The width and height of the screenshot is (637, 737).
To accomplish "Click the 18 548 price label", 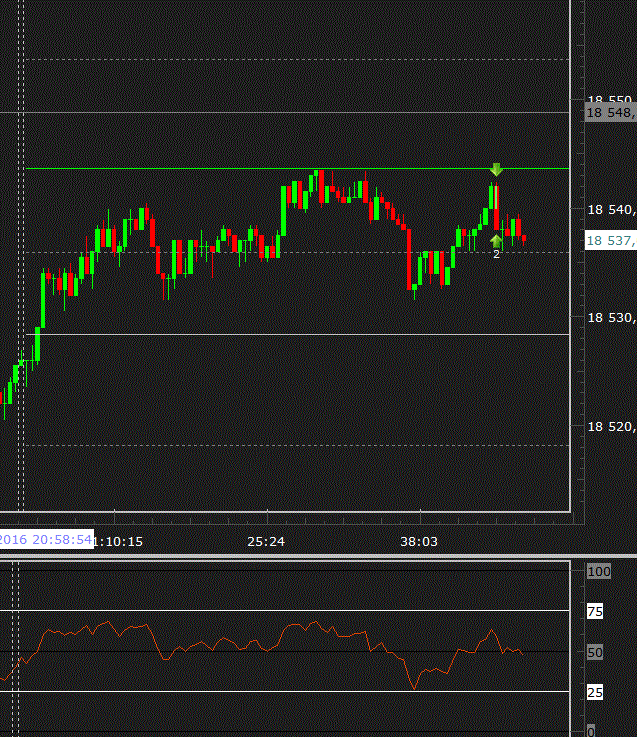I will coord(611,113).
